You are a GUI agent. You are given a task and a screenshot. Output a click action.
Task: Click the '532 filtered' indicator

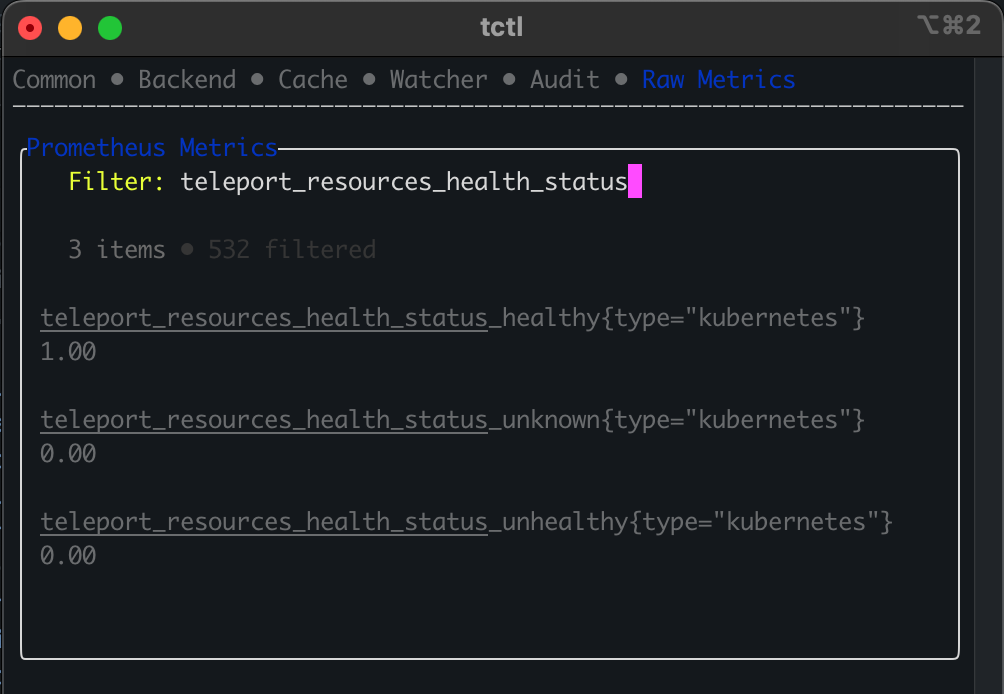point(291,249)
